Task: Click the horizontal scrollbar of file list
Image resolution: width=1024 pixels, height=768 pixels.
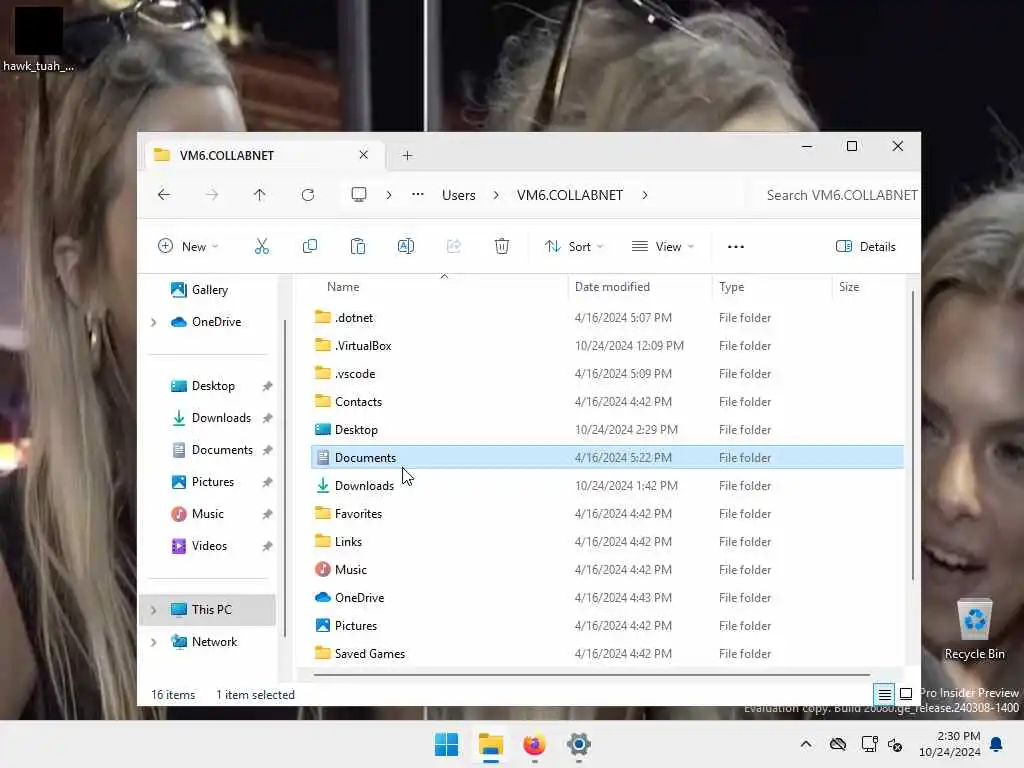Action: 592,675
